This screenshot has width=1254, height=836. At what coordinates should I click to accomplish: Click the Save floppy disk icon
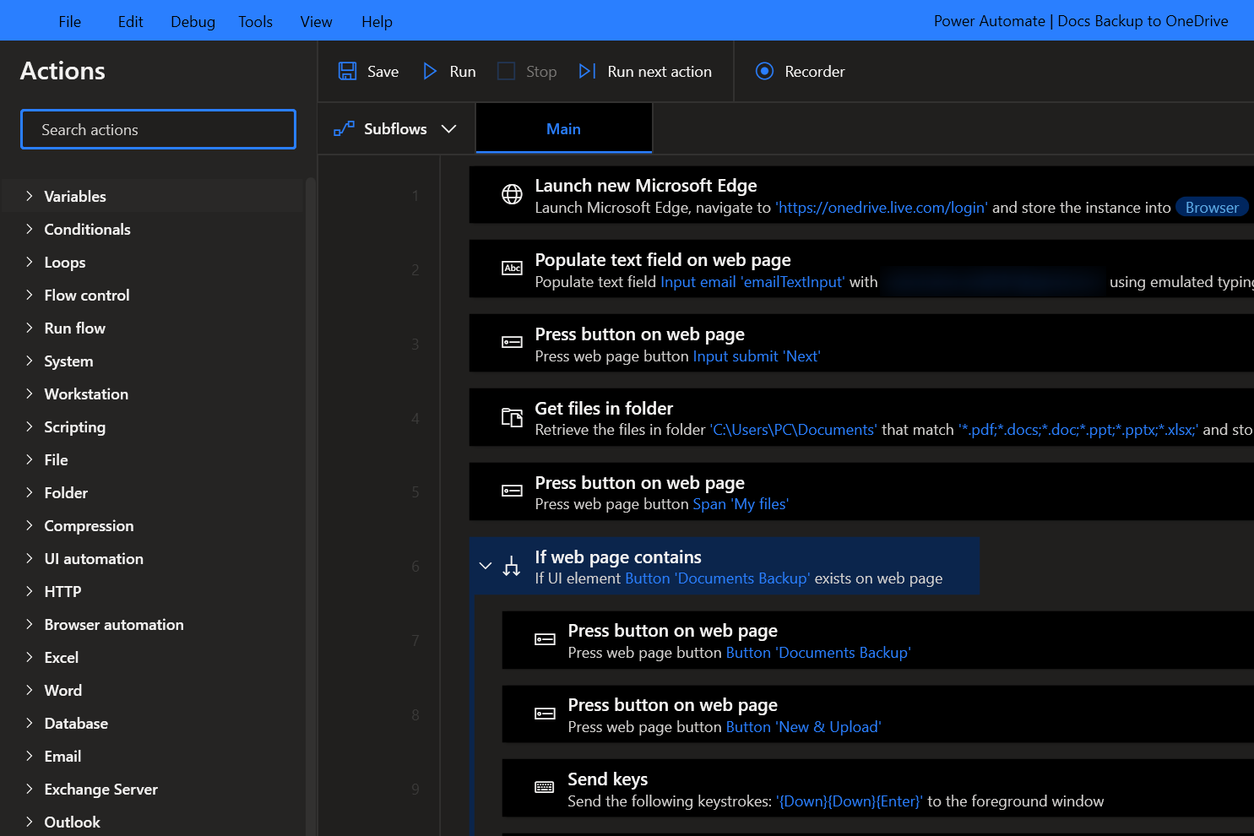(x=347, y=71)
